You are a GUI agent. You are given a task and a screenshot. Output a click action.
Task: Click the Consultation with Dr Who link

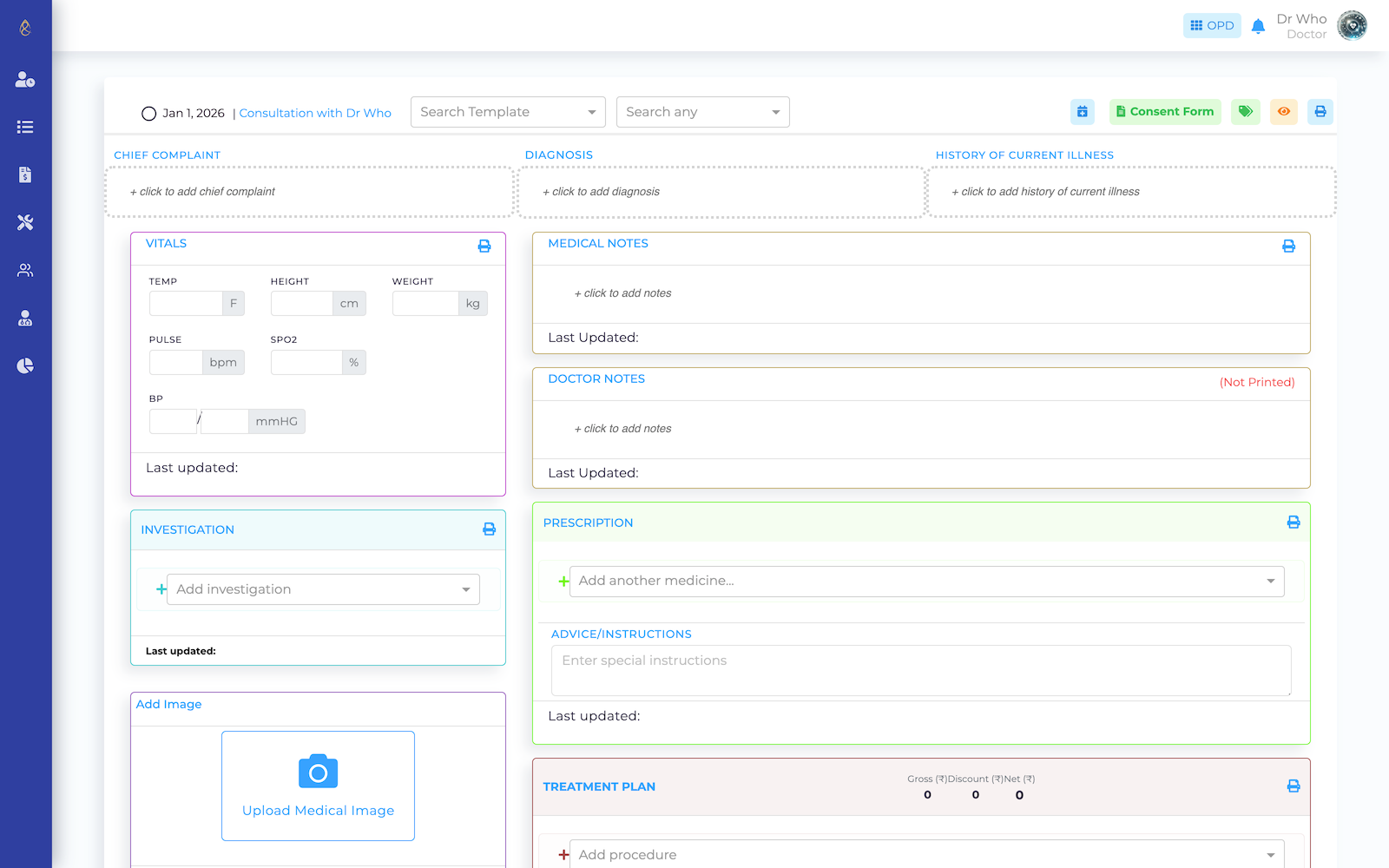coord(314,113)
